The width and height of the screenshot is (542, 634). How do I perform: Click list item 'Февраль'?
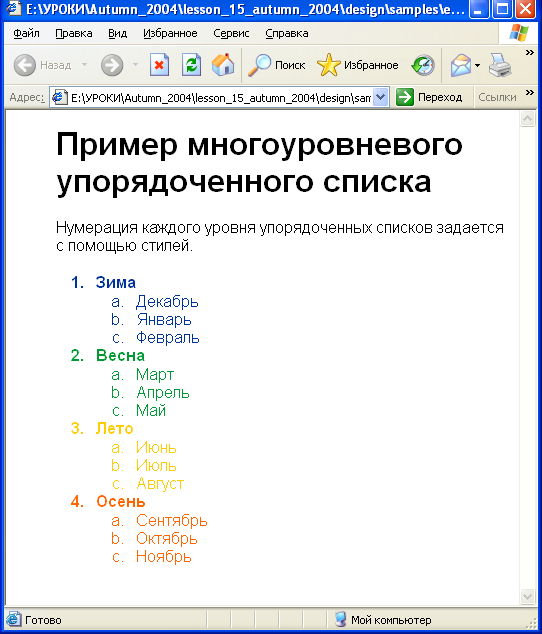167,337
